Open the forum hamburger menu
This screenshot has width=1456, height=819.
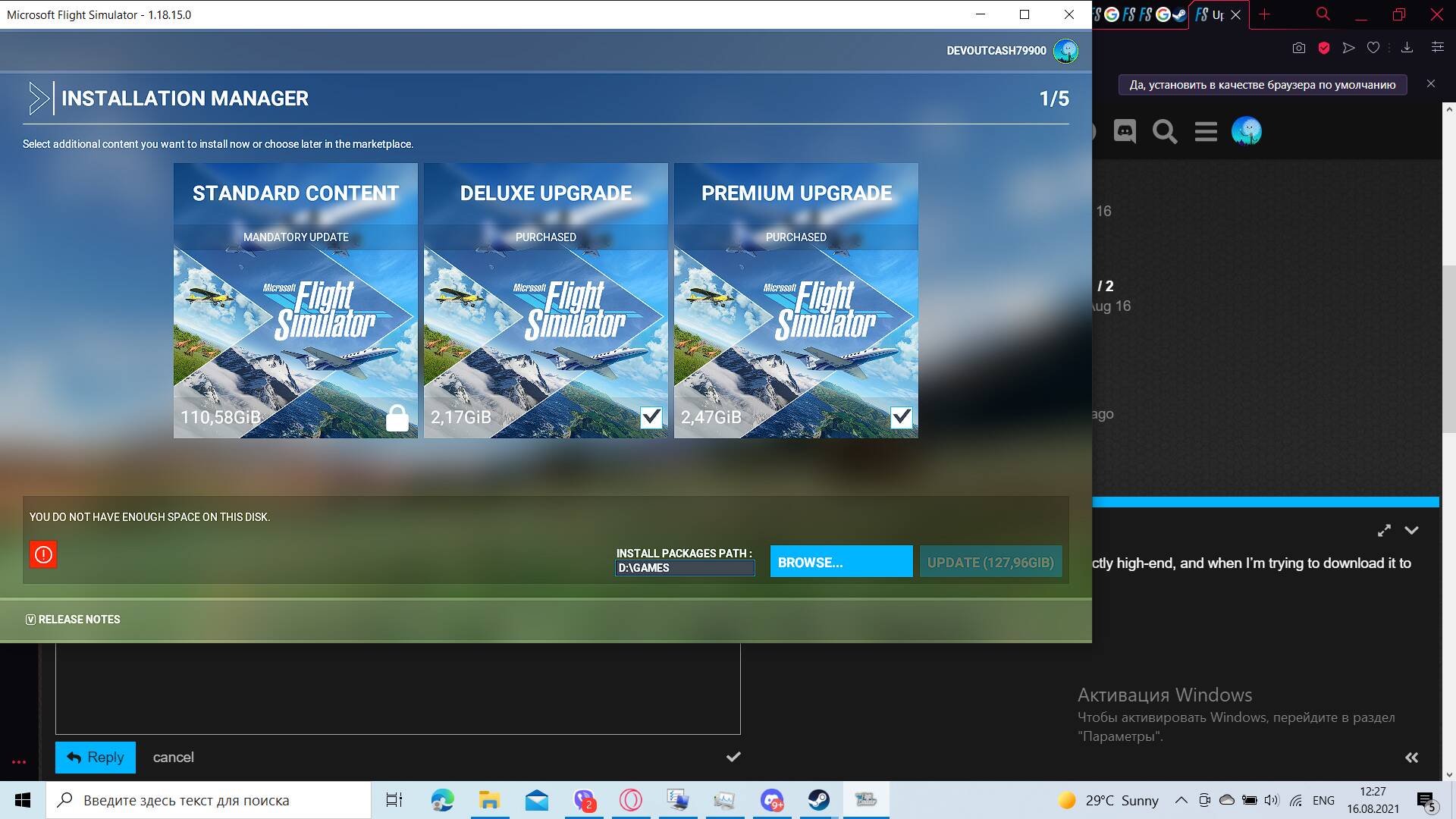1206,132
